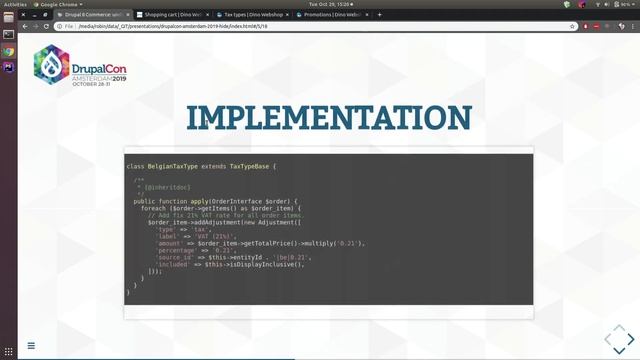This screenshot has height=360, width=640.
Task: Click the getTotalPrice multiply code line
Action: click(x=260, y=243)
